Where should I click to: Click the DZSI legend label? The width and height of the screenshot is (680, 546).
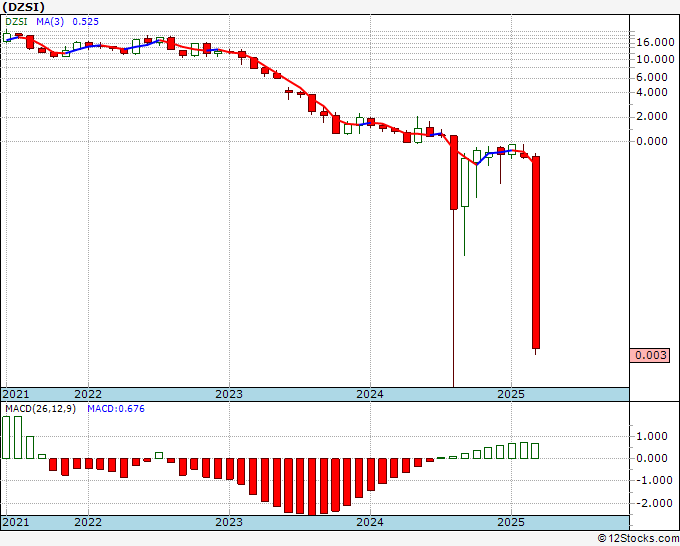pyautogui.click(x=16, y=22)
